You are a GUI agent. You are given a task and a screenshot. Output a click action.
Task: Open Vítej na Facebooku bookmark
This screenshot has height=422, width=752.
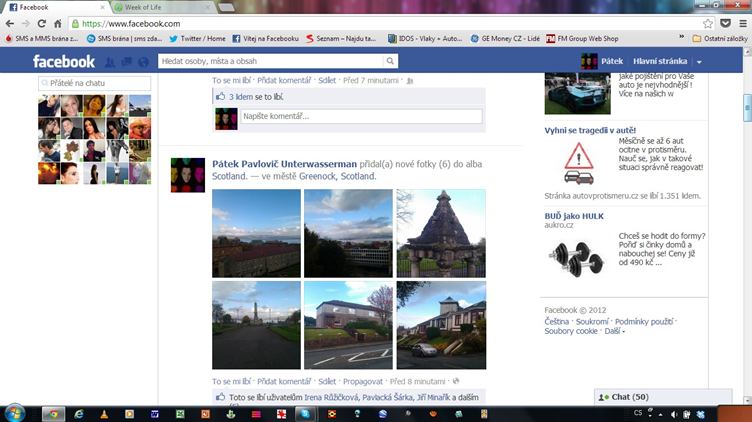pyautogui.click(x=265, y=38)
